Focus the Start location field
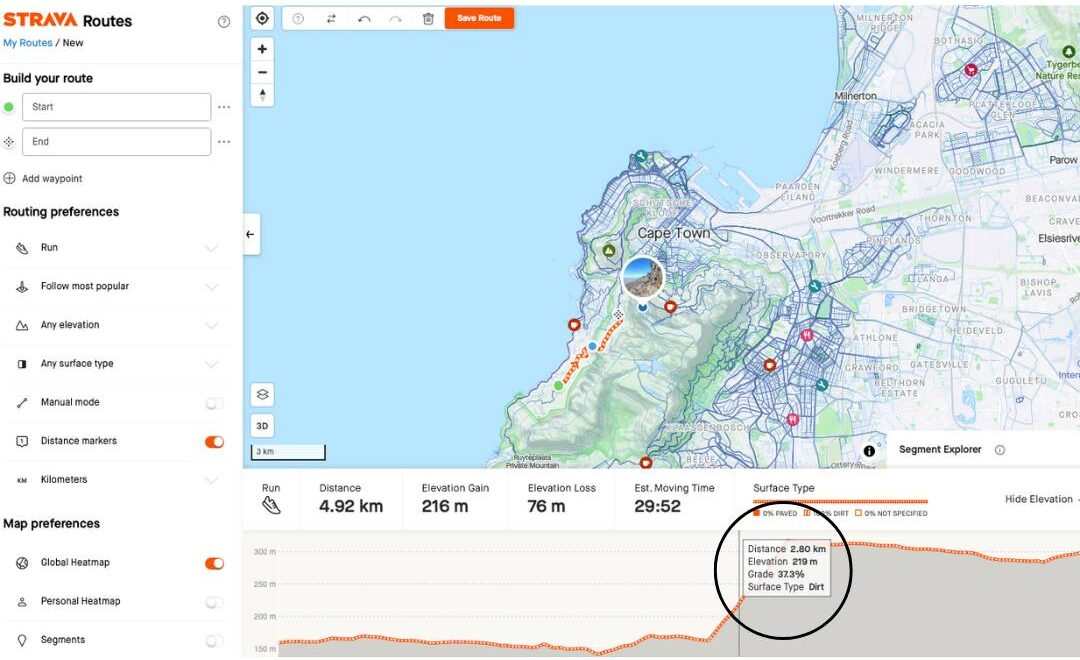The image size is (1080, 660). [116, 107]
